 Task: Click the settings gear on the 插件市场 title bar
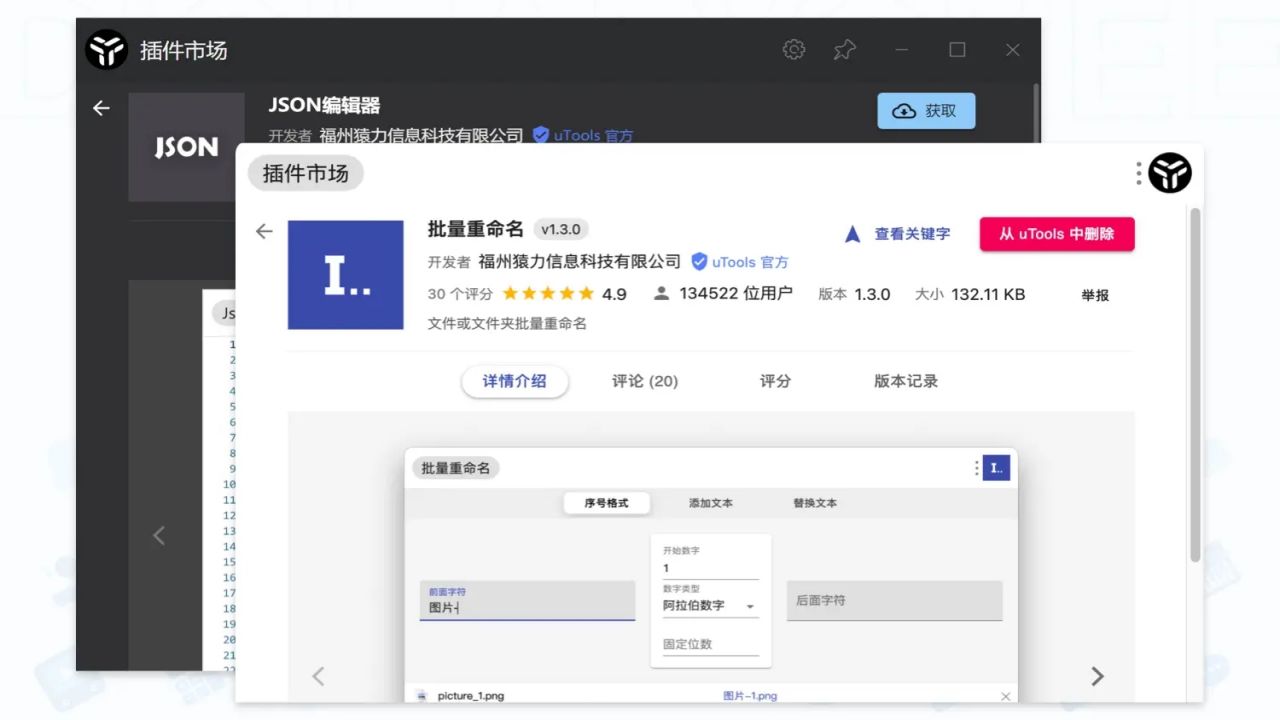793,48
